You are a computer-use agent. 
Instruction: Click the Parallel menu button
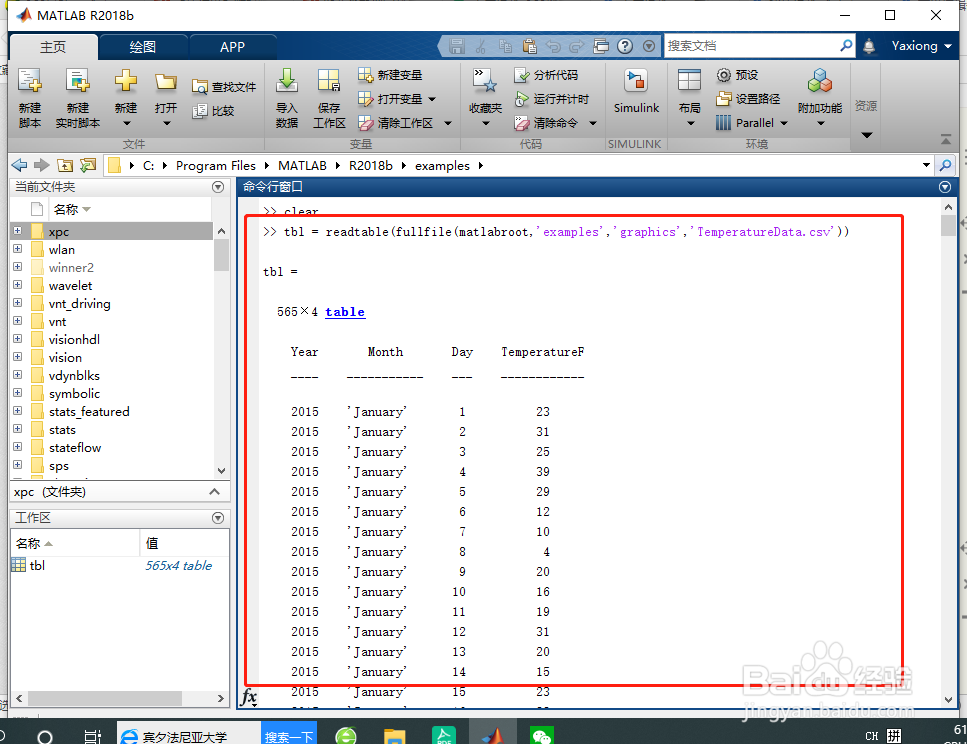[751, 123]
